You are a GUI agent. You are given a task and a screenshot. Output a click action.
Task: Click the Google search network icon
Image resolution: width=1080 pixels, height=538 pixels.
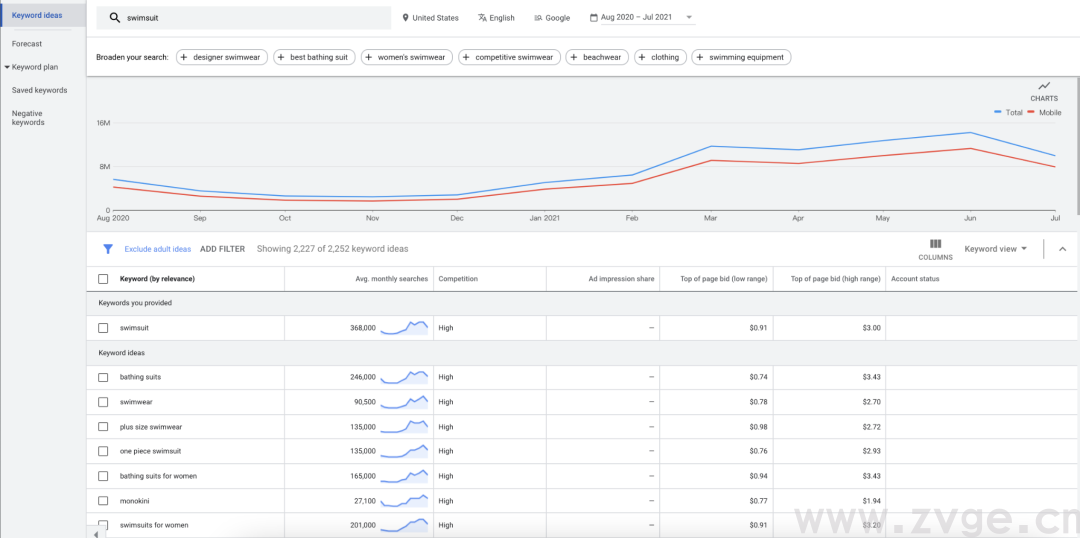pyautogui.click(x=538, y=18)
